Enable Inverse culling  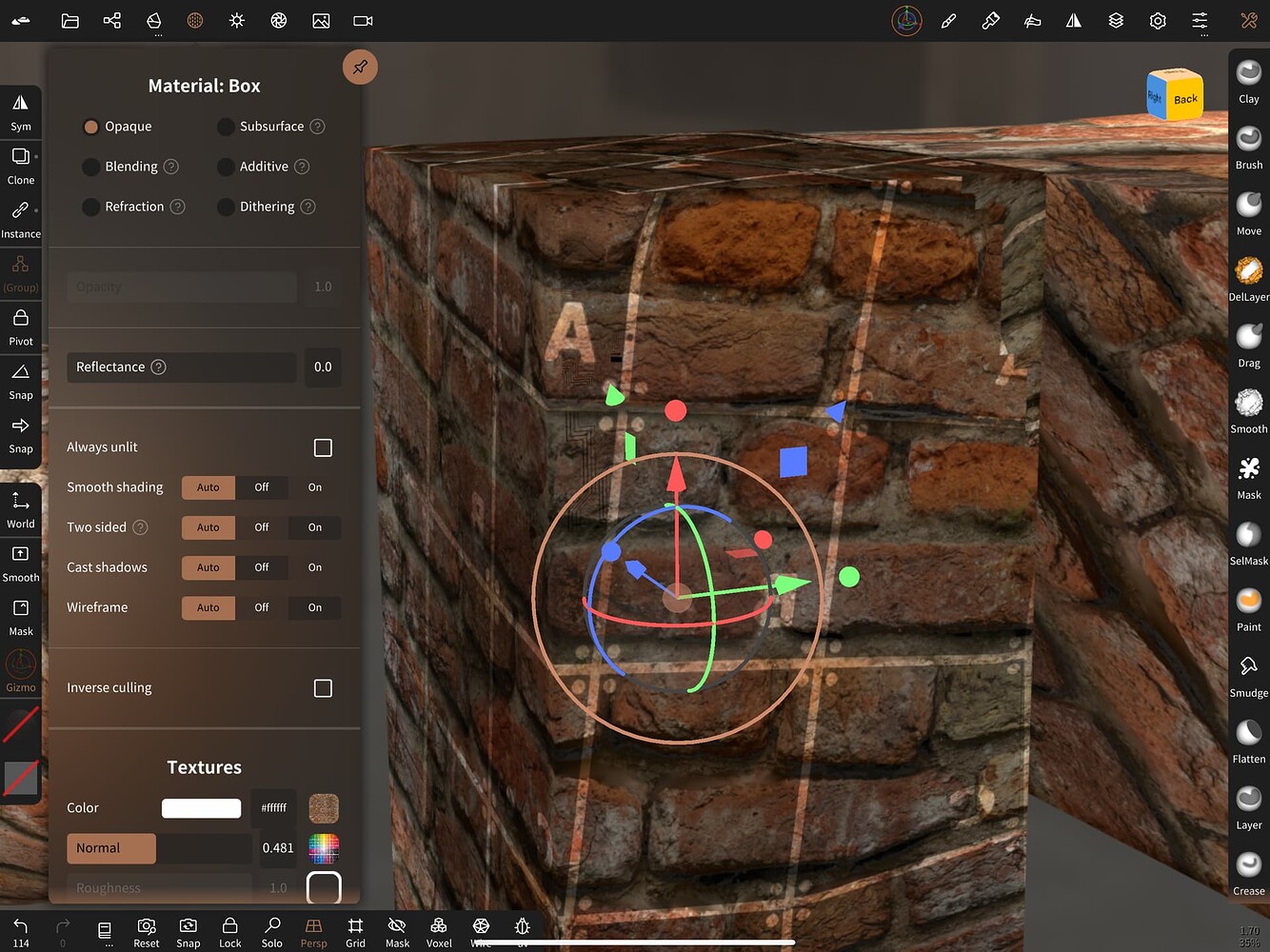[324, 687]
